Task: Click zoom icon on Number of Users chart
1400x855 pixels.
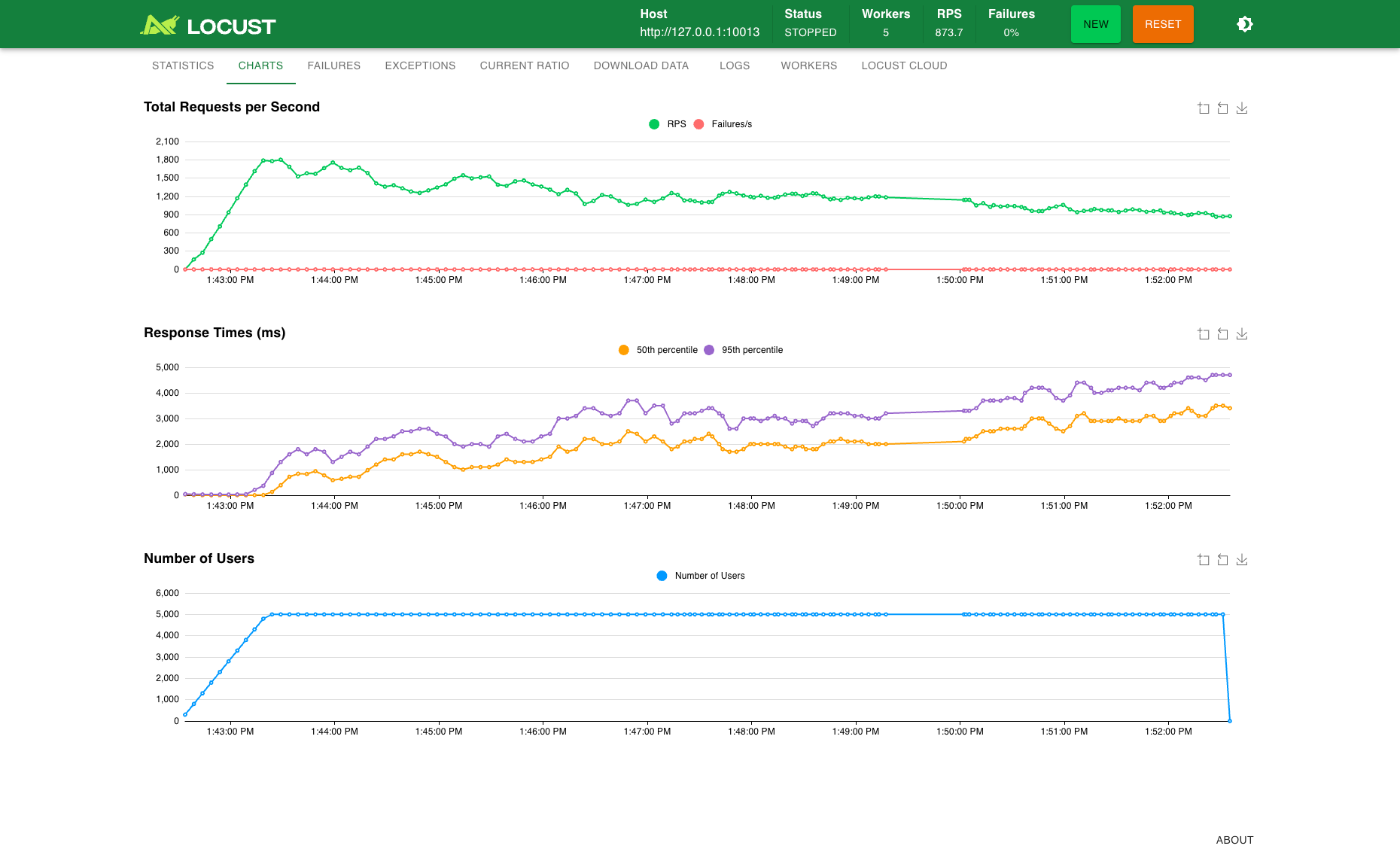Action: [x=1204, y=560]
